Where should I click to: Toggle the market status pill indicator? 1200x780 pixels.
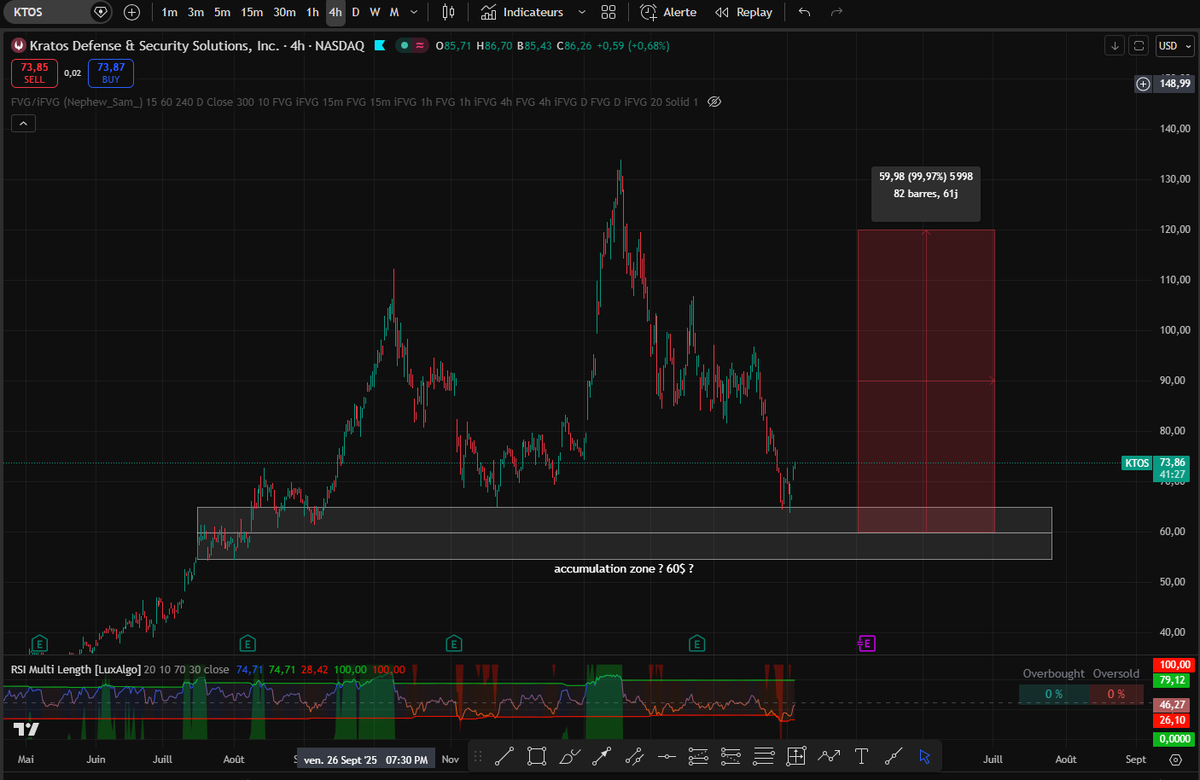coord(412,45)
